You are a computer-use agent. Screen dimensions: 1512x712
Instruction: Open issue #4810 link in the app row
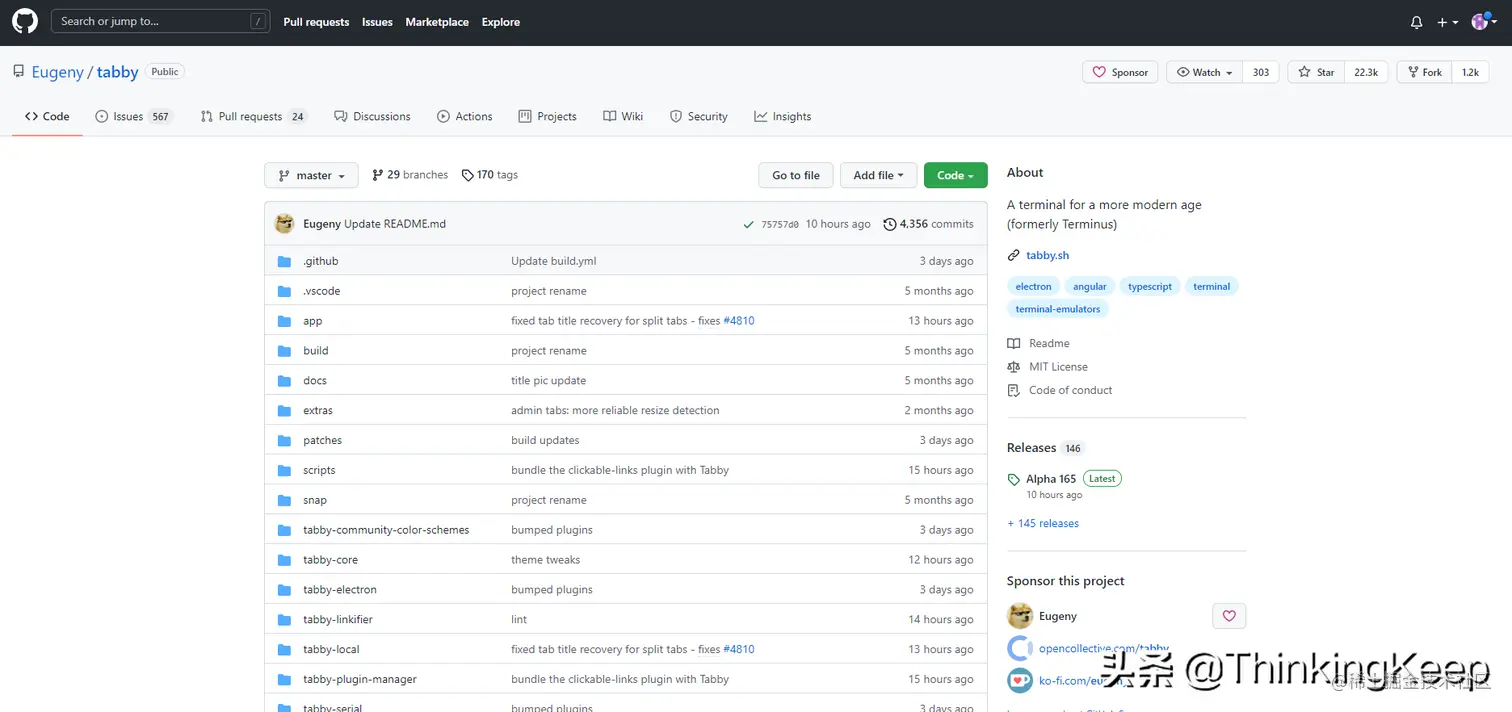click(739, 321)
